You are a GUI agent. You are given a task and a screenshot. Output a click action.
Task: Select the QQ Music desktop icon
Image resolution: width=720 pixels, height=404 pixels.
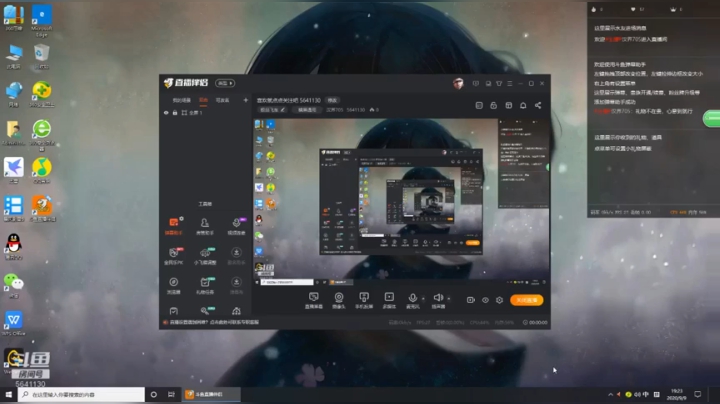click(41, 170)
